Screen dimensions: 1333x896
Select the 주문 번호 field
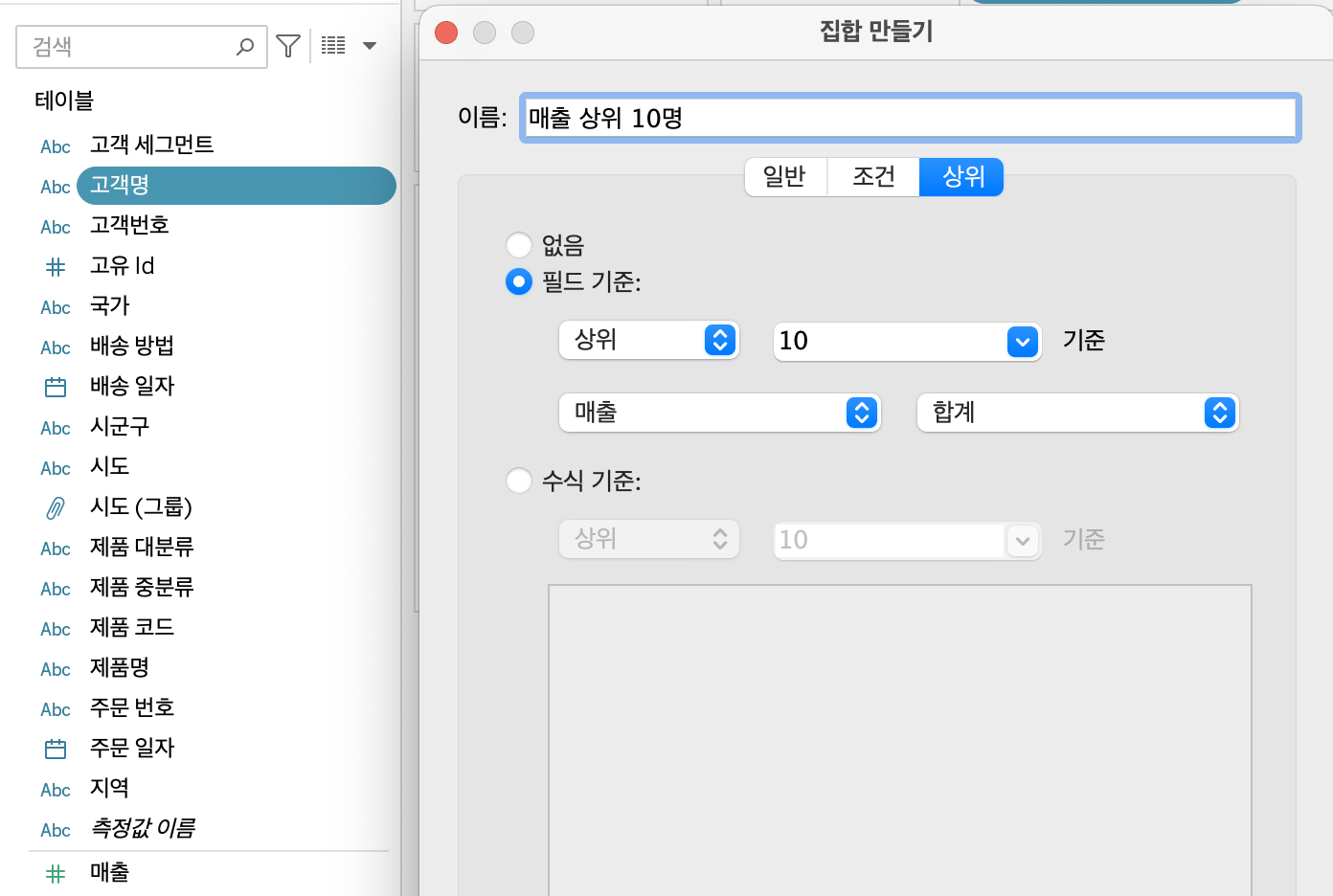coord(132,708)
